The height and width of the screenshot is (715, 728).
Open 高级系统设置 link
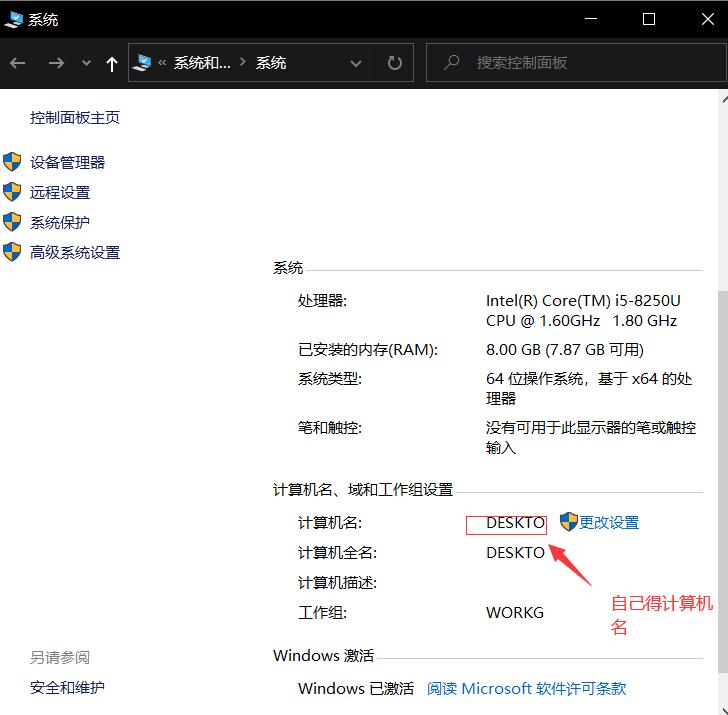75,253
